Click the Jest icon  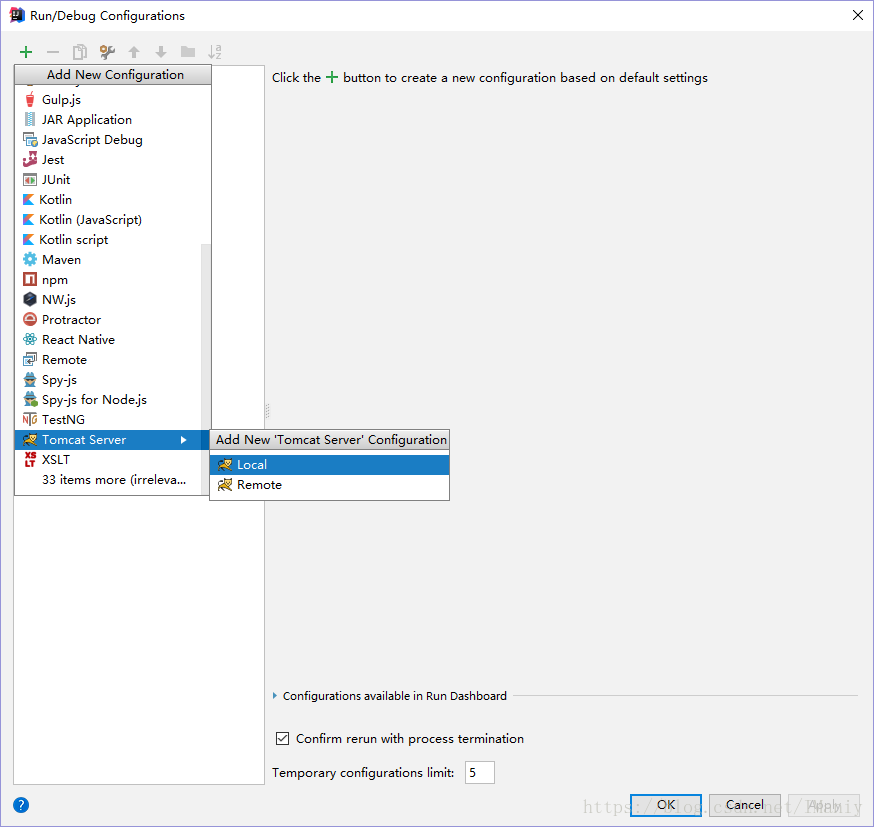click(x=30, y=159)
